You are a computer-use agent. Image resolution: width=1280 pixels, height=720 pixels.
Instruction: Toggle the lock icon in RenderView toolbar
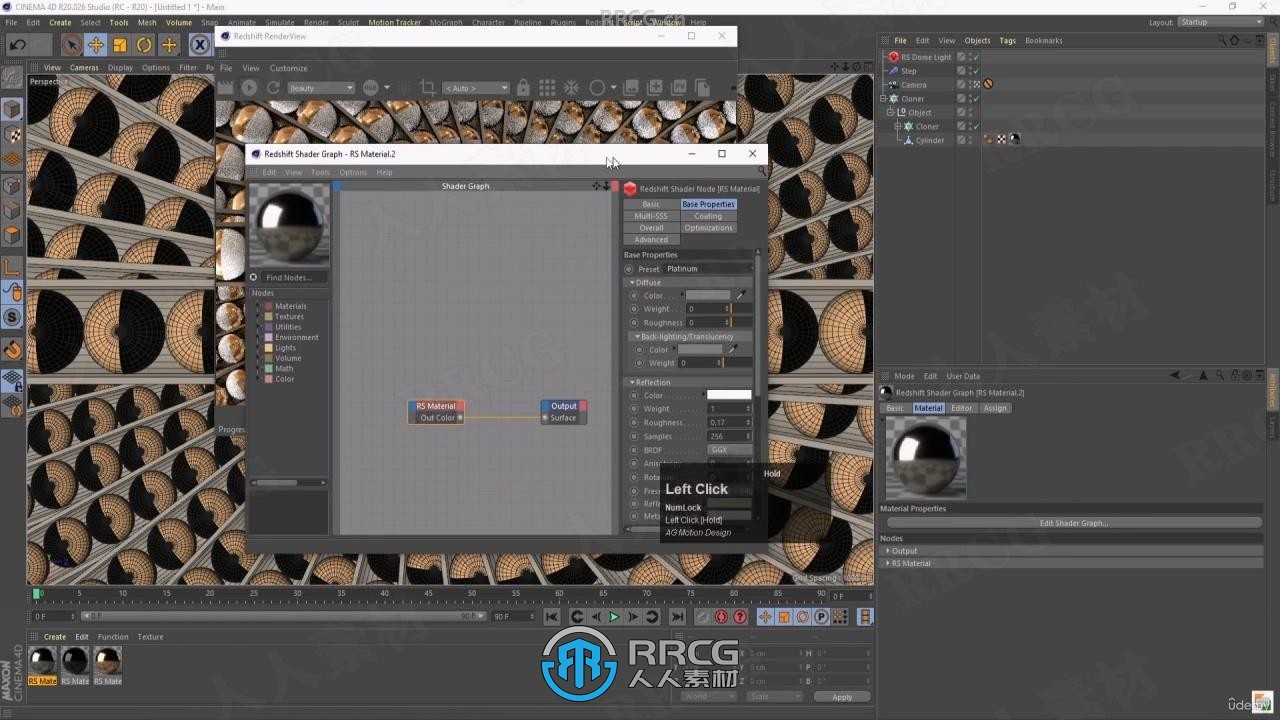click(x=523, y=88)
